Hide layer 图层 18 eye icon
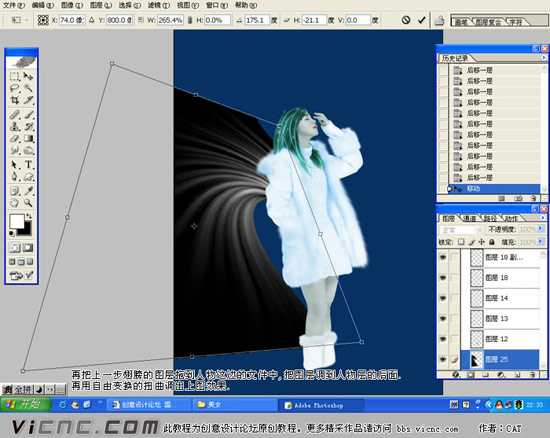 click(443, 278)
